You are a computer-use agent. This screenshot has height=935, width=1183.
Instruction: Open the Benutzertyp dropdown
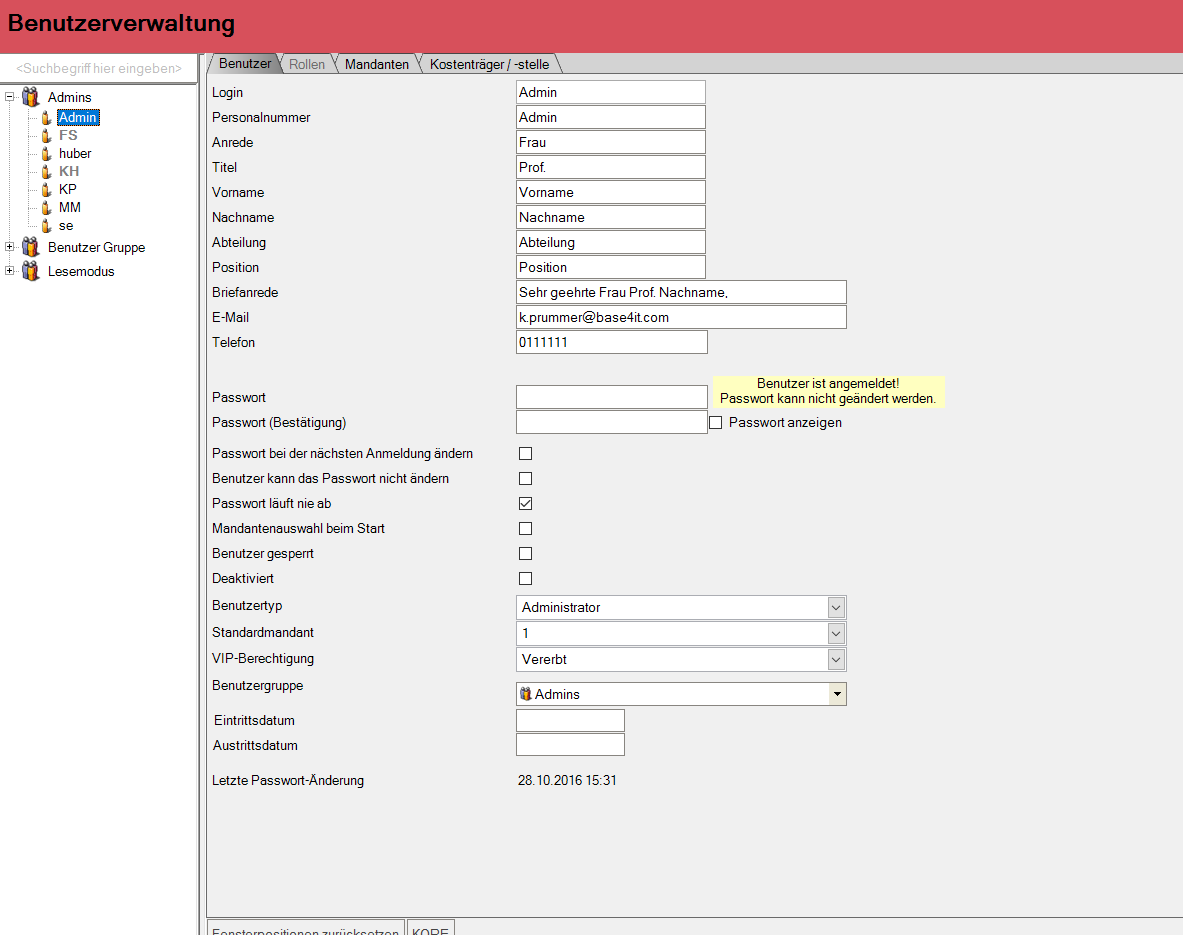[x=836, y=607]
